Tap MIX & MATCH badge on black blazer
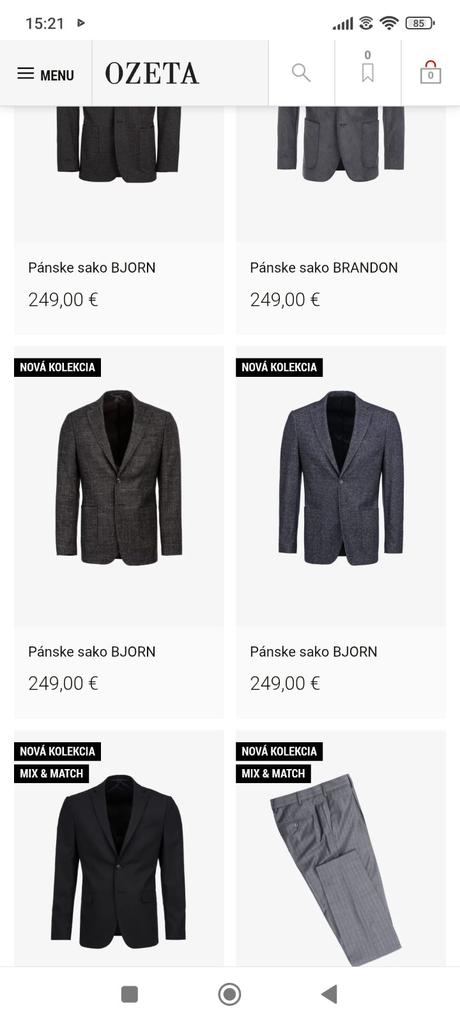The image size is (460, 1022). [51, 774]
